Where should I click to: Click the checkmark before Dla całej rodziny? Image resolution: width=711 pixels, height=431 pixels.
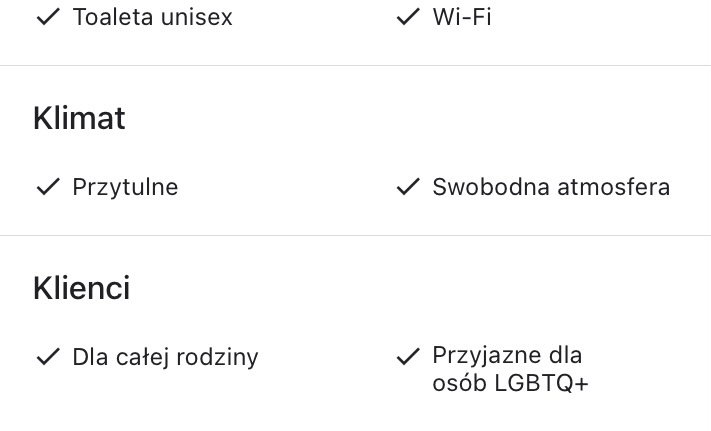(48, 357)
